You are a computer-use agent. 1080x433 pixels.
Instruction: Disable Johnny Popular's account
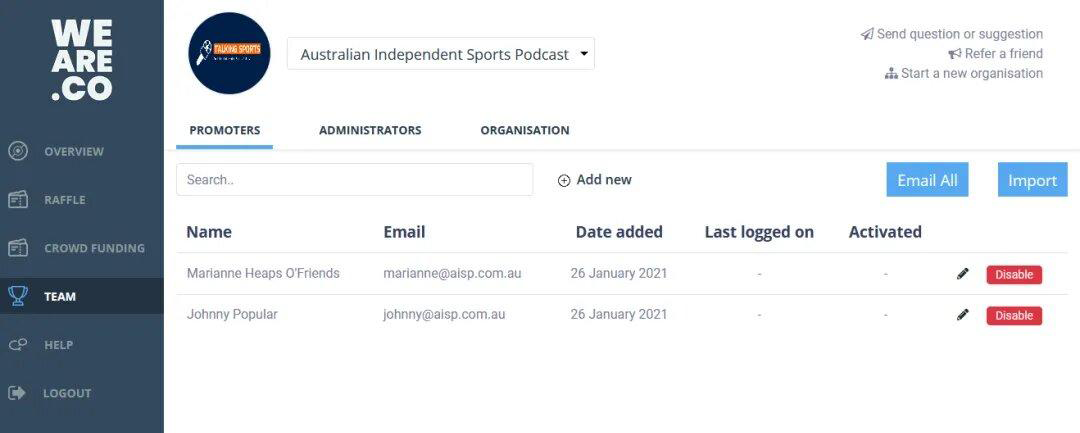click(1014, 315)
